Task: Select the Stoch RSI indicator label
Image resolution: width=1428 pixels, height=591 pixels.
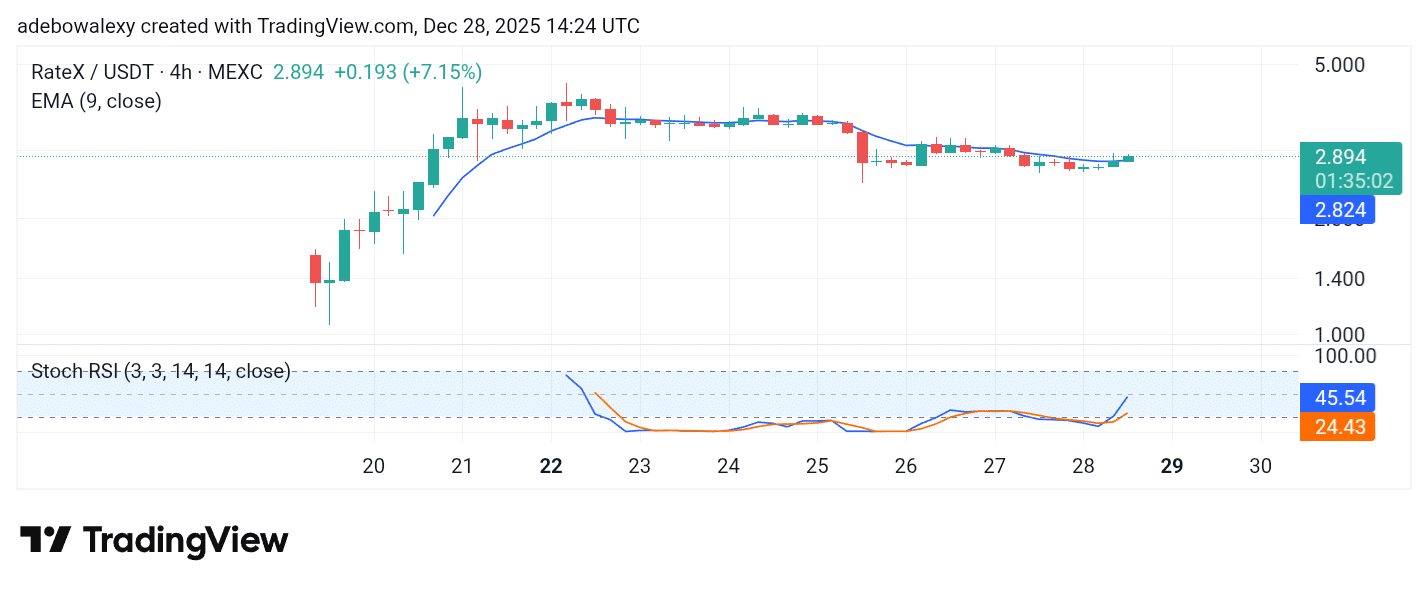Action: pyautogui.click(x=160, y=371)
